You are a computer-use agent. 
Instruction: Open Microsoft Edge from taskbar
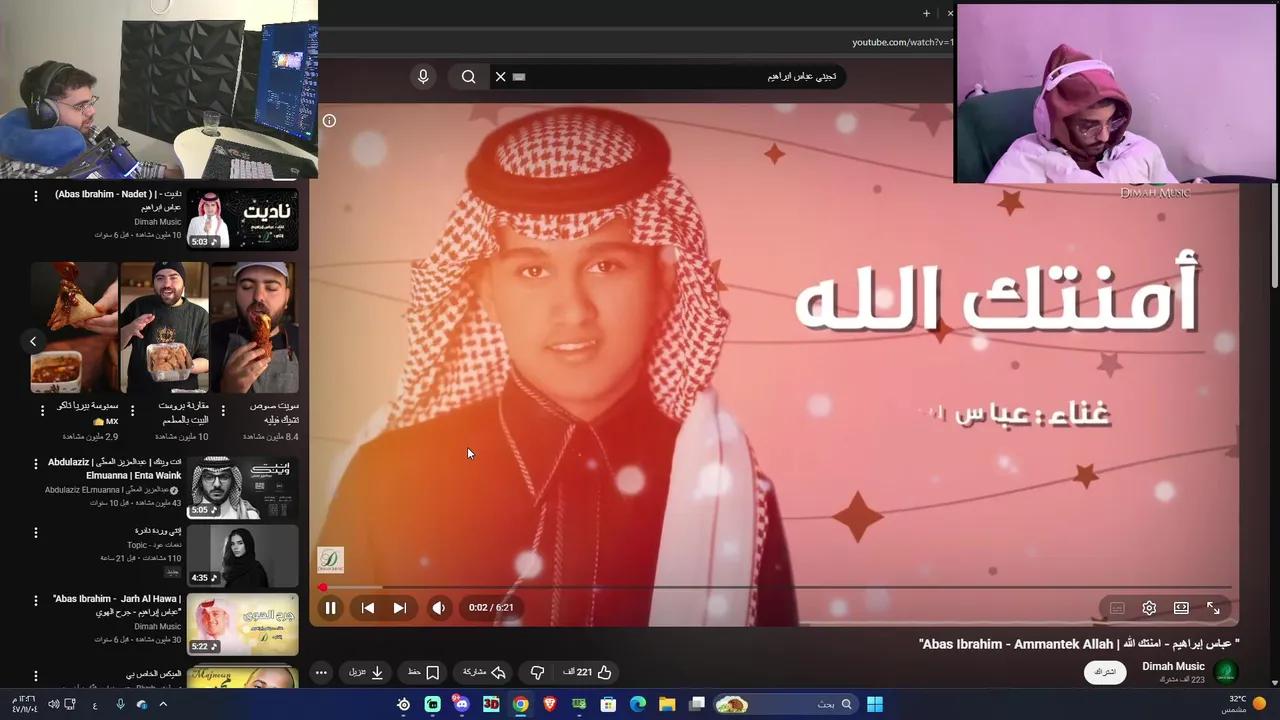[x=637, y=704]
